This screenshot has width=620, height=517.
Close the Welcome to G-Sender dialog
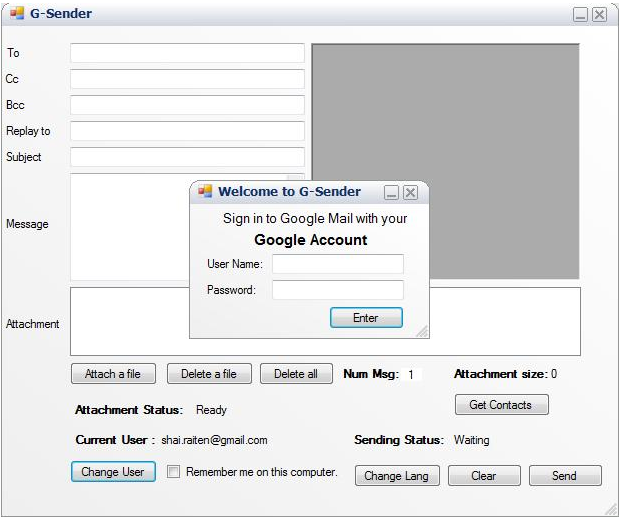410,193
